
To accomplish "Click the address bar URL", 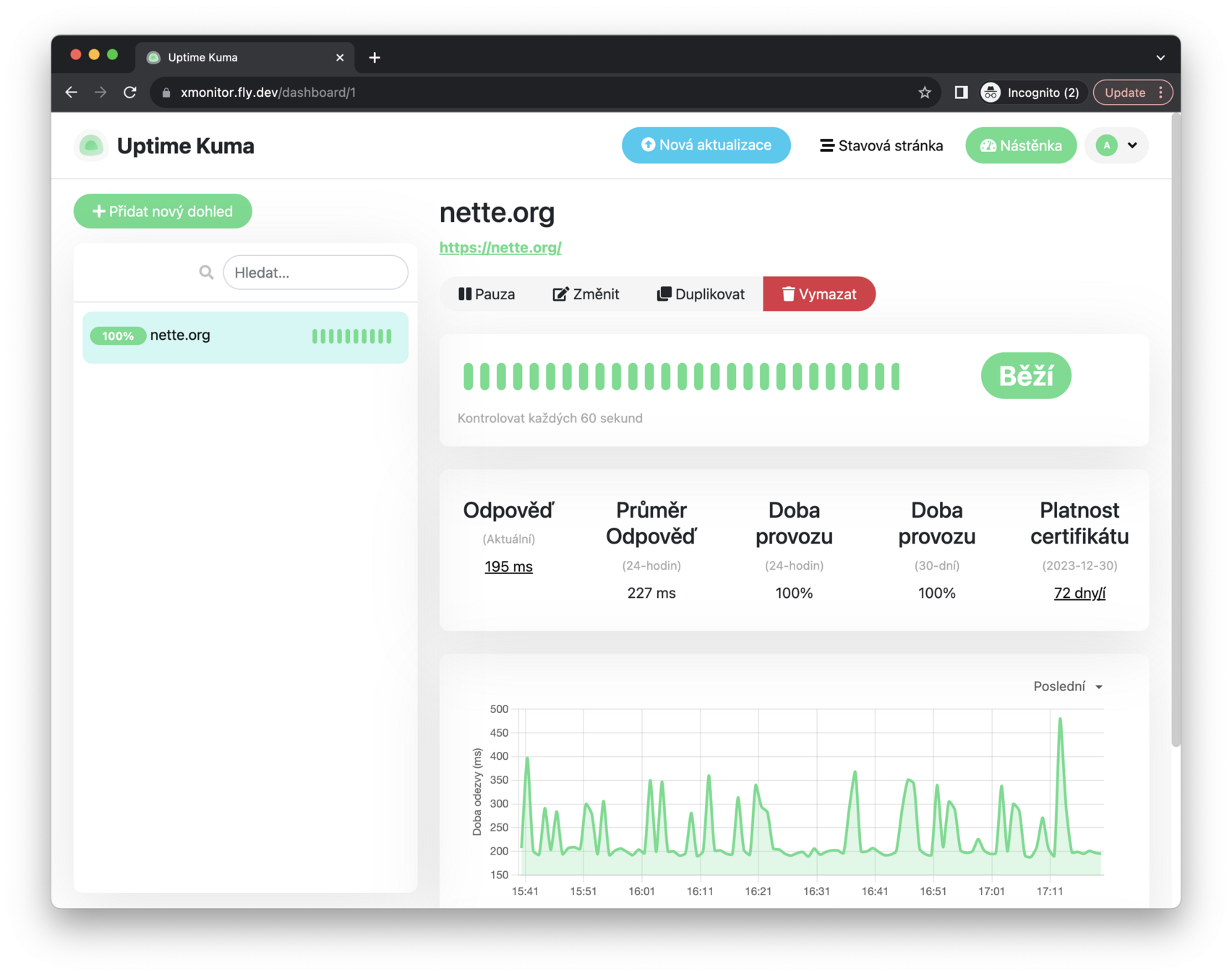I will tap(268, 93).
